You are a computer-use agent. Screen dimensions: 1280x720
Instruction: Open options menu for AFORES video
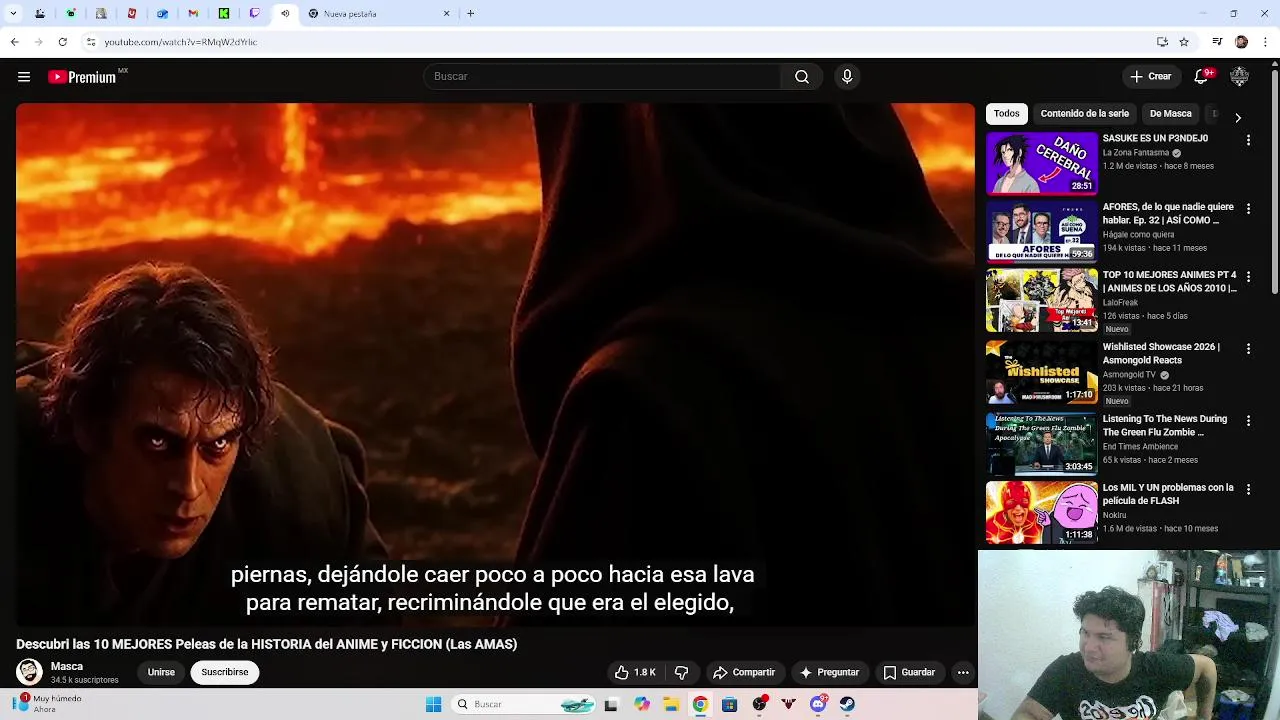coord(1248,209)
